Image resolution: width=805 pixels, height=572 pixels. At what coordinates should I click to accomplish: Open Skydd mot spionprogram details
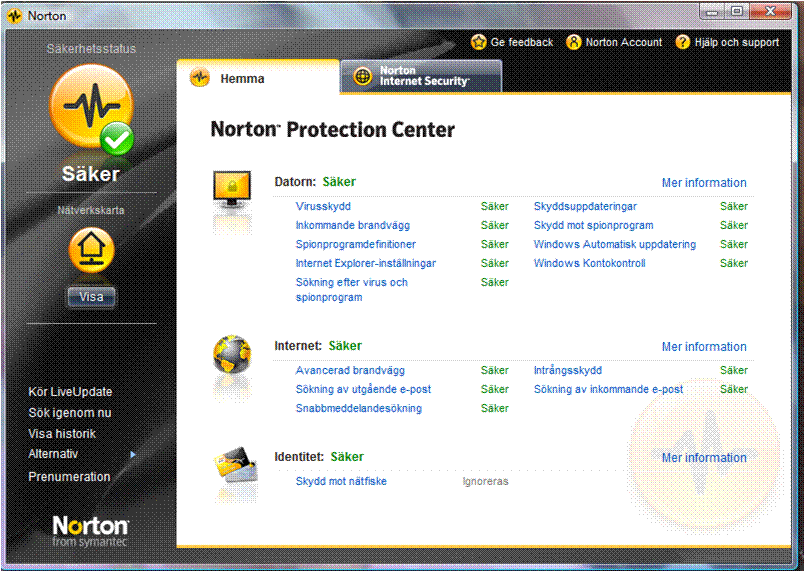593,225
